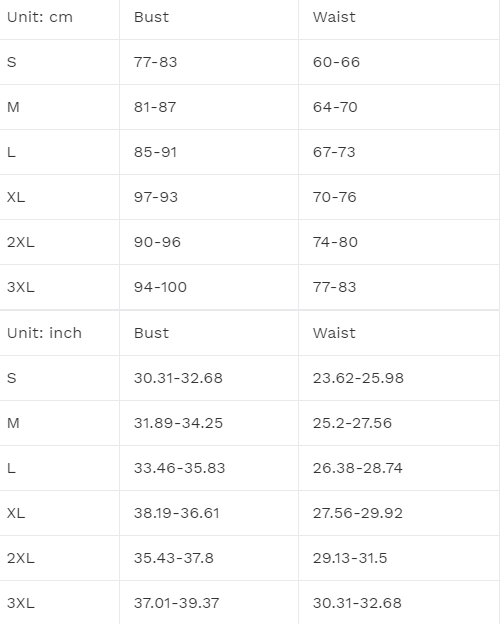Click the 3XL size label in cm table
The height and width of the screenshot is (624, 501).
click(x=21, y=287)
